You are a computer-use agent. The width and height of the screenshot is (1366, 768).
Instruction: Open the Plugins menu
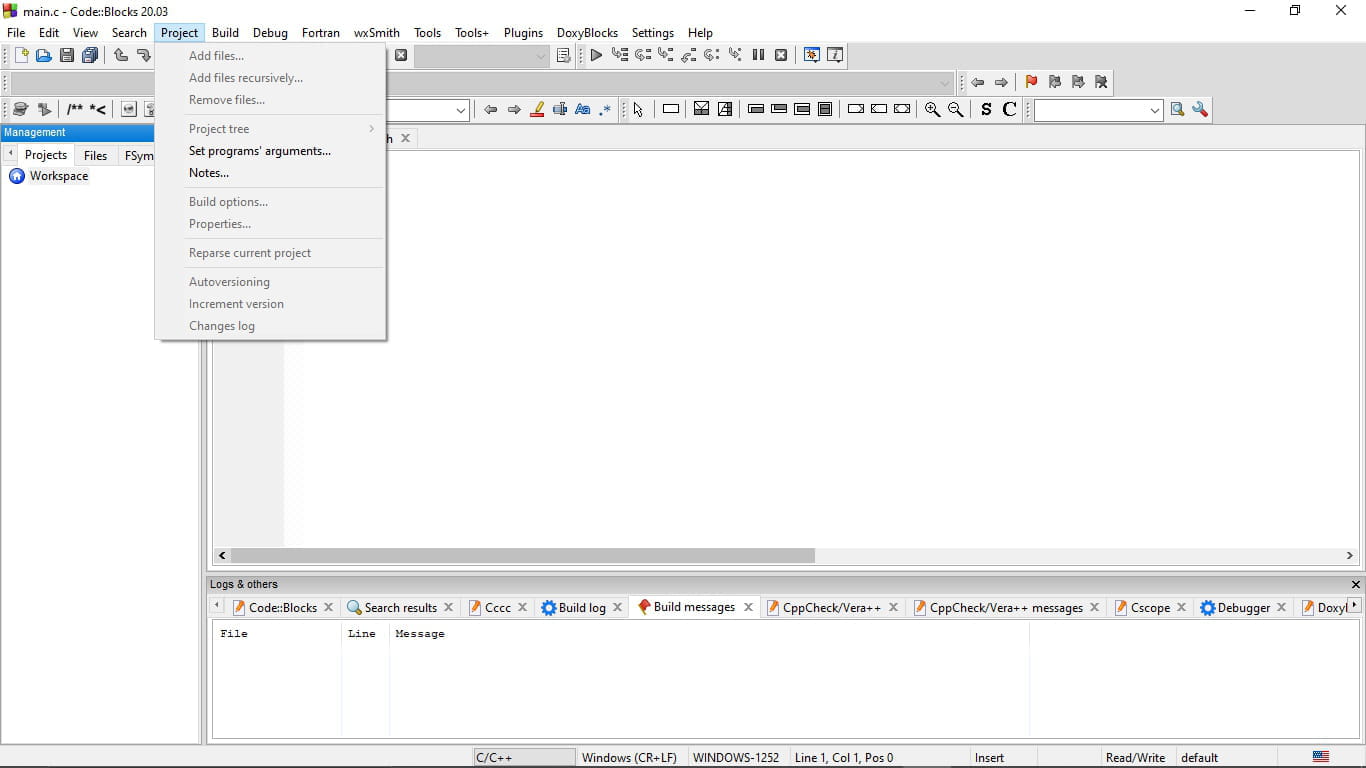click(x=523, y=33)
